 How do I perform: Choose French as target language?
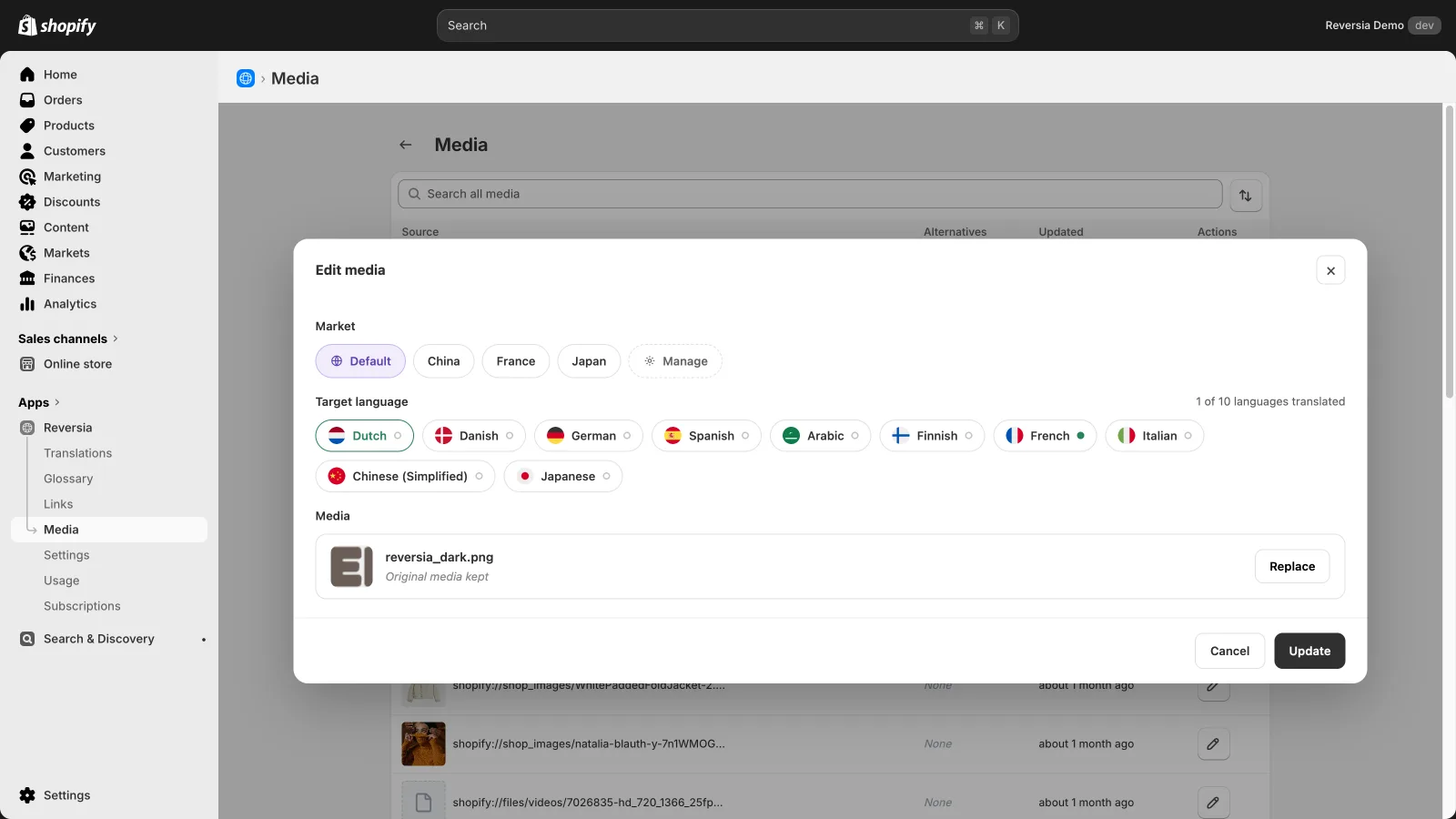(1045, 436)
